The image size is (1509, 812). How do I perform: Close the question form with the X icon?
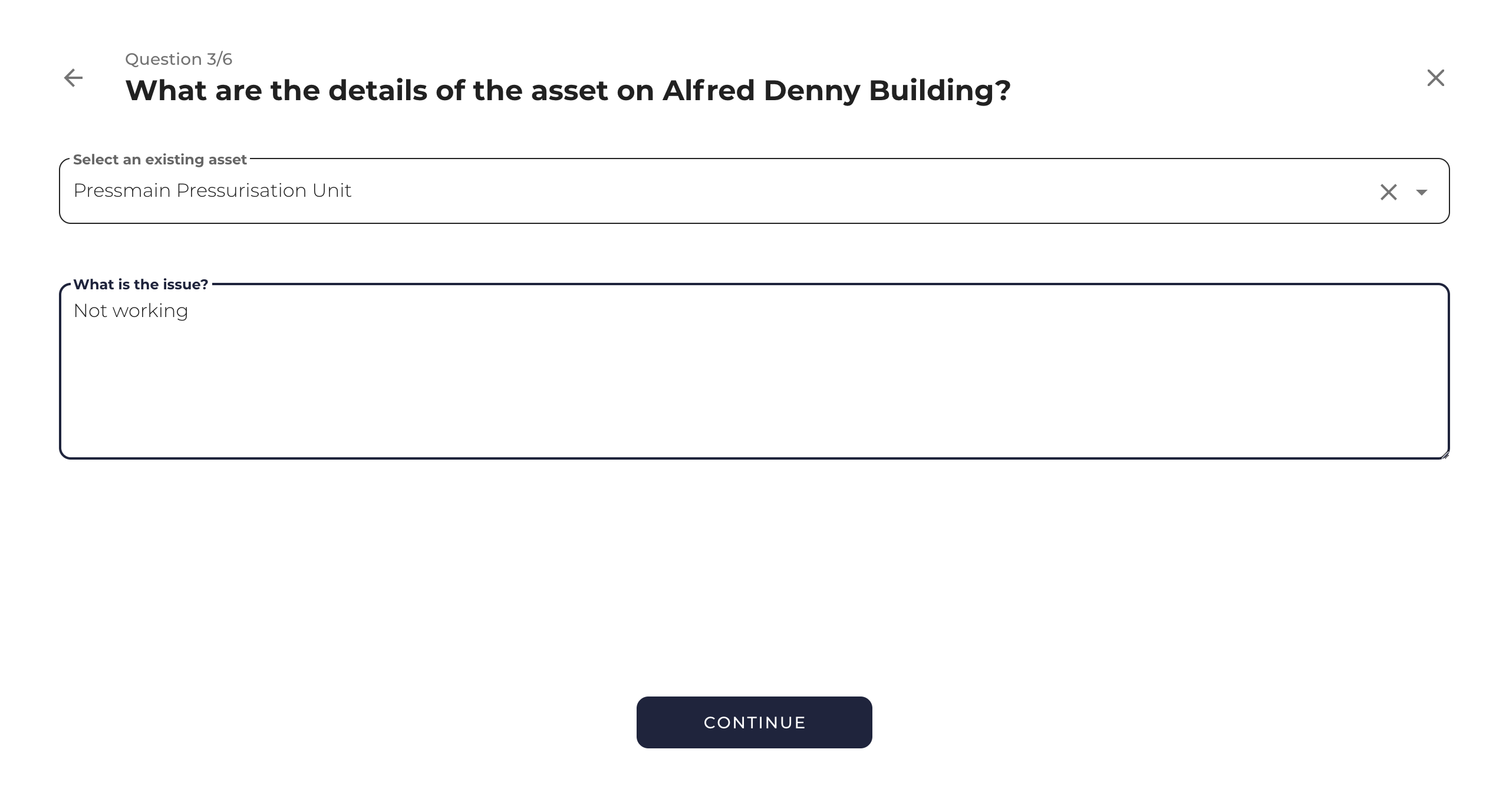coord(1435,78)
